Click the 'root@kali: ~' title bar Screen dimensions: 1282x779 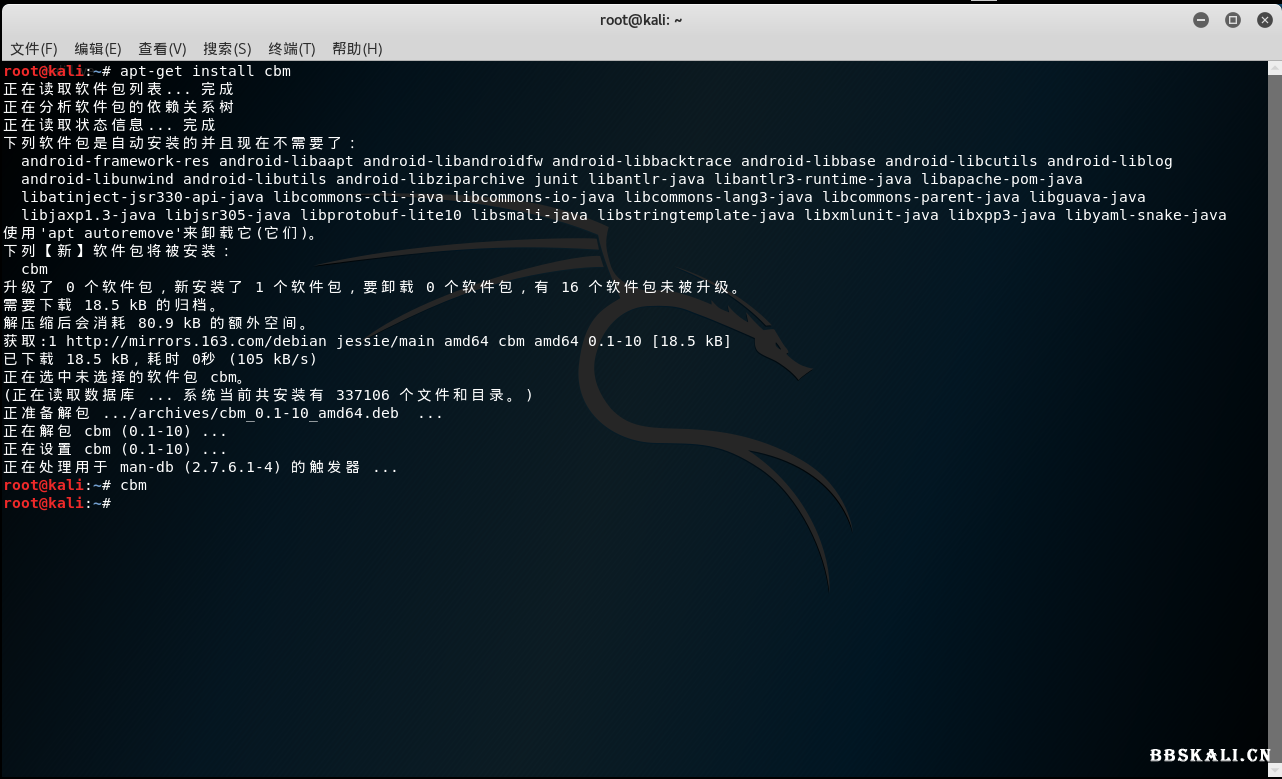click(641, 19)
